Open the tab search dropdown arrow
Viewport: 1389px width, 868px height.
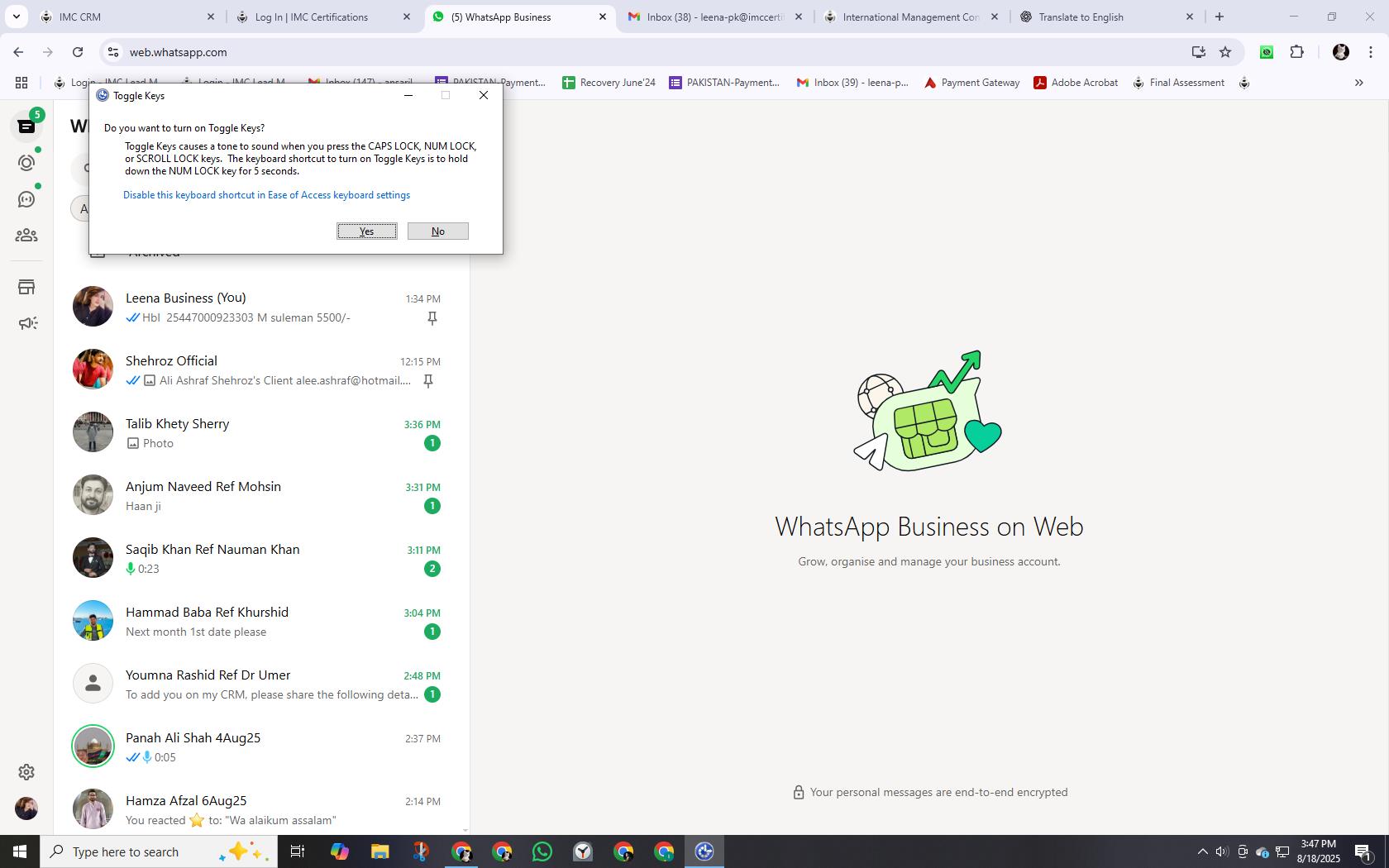click(x=16, y=17)
